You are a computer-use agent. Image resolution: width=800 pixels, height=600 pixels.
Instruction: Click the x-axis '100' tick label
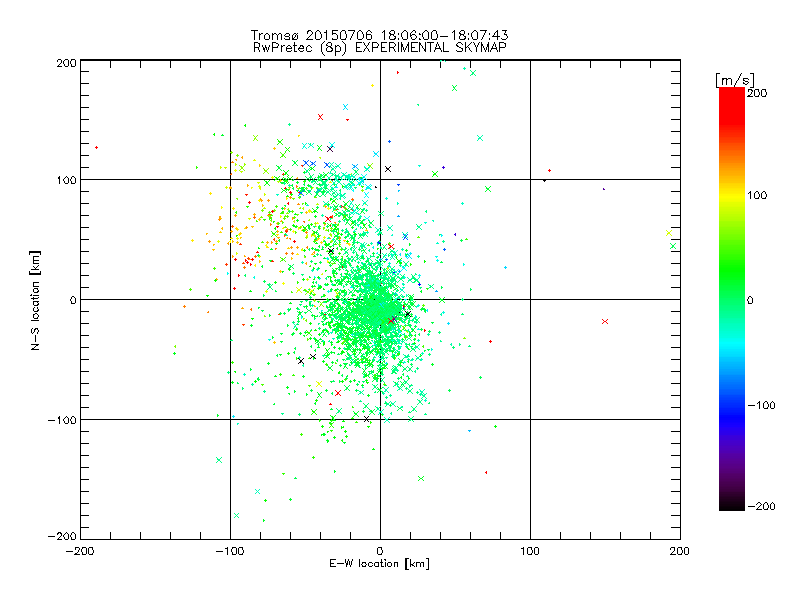(530, 551)
